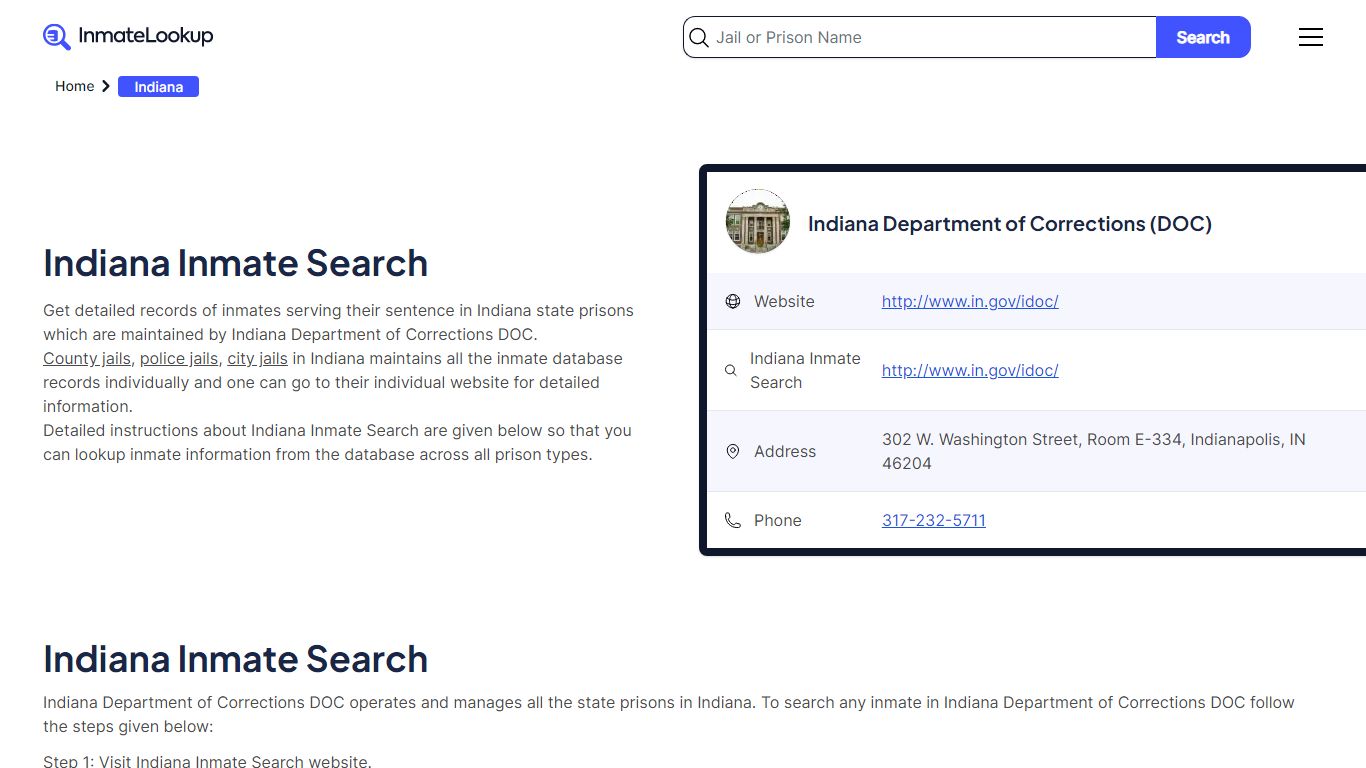Click the blue Search button
The width and height of the screenshot is (1366, 768).
pyautogui.click(x=1203, y=37)
